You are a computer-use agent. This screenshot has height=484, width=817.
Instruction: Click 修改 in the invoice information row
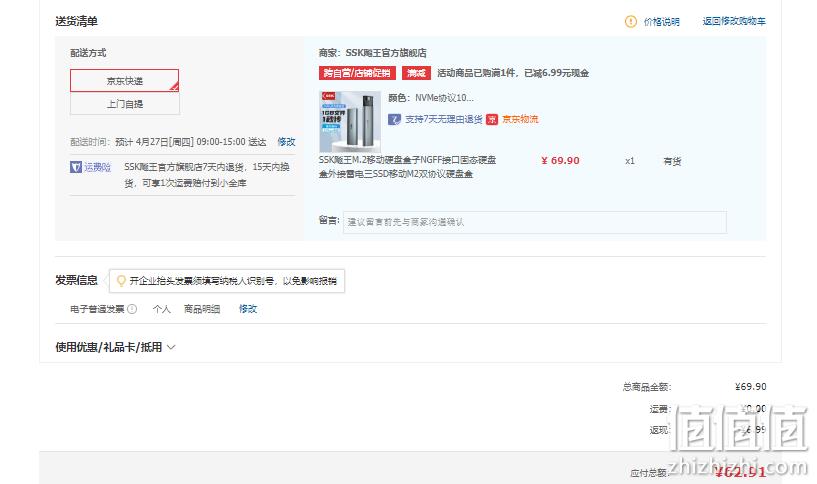247,309
